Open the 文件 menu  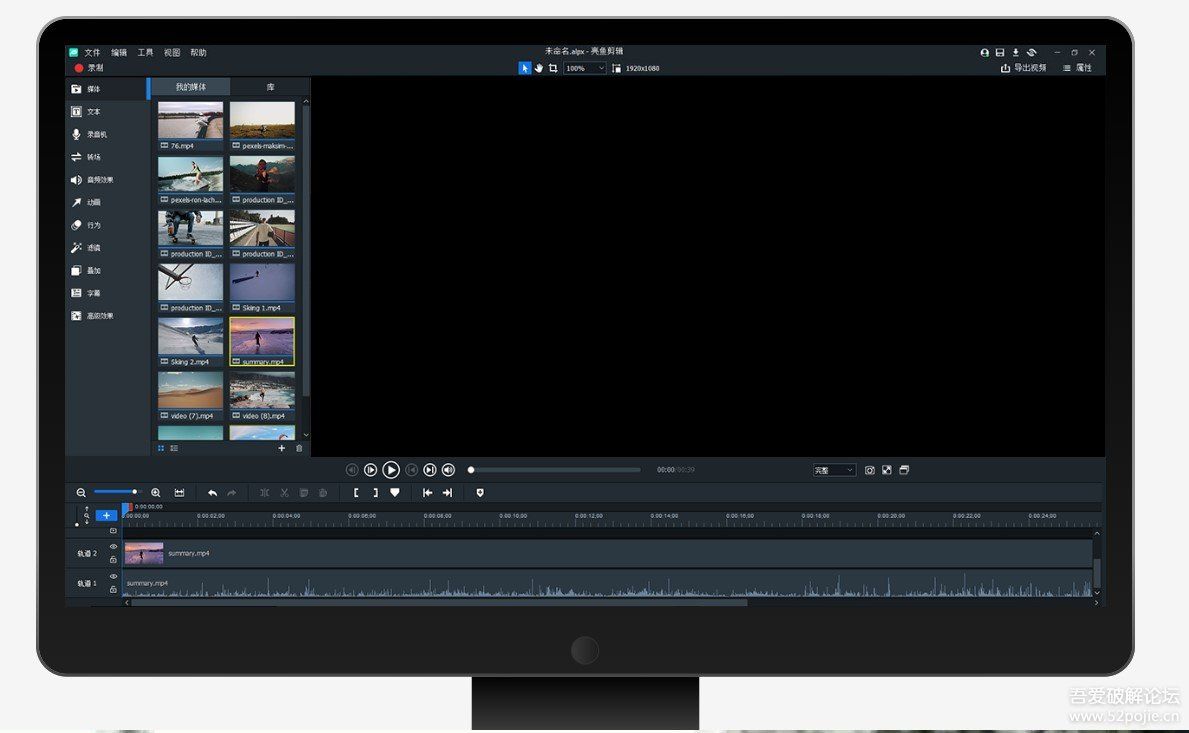pos(92,52)
